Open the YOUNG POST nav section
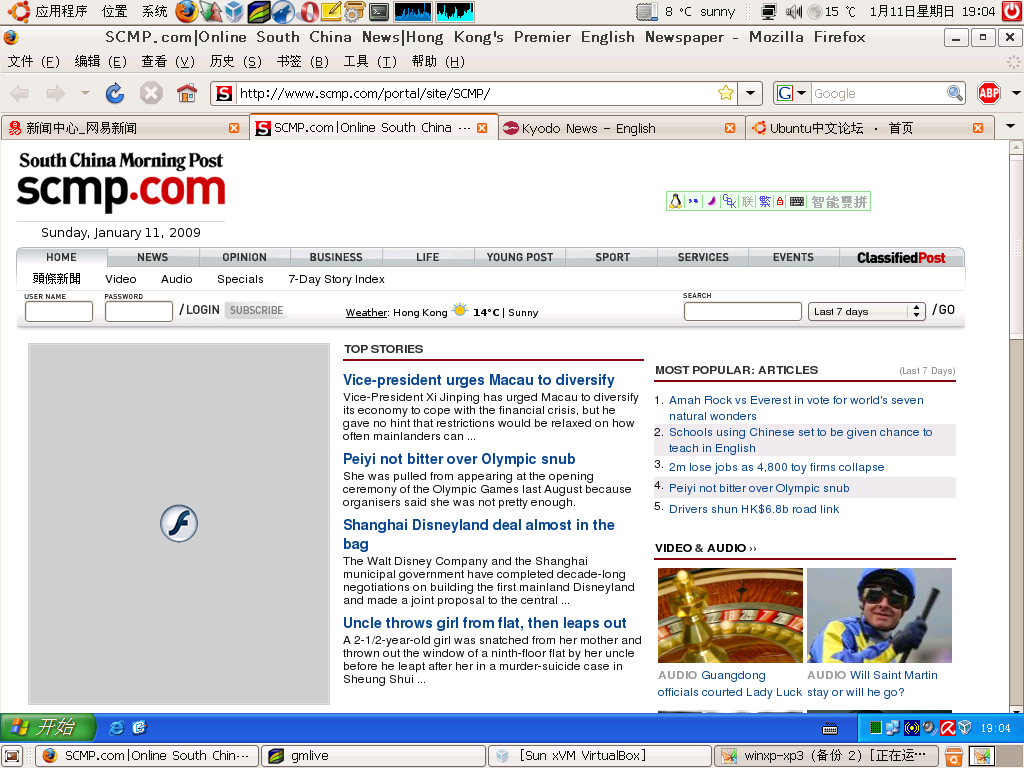The width and height of the screenshot is (1024, 768). coord(519,257)
